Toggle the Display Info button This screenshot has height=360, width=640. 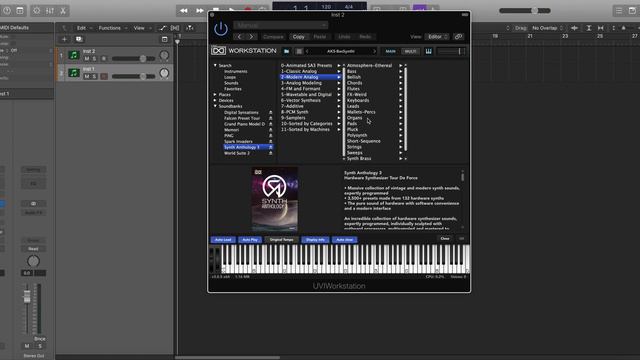[315, 240]
